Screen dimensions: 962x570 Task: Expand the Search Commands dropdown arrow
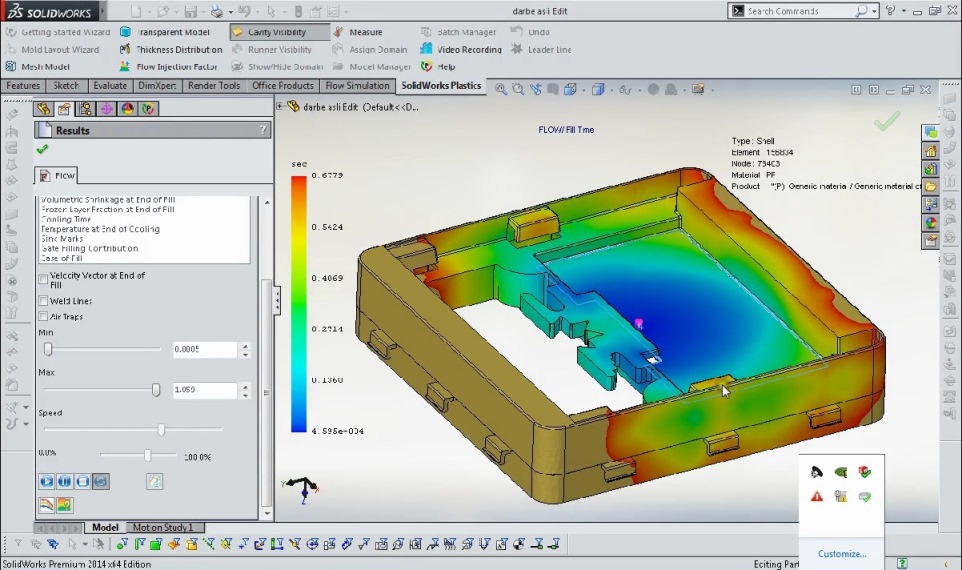(x=875, y=11)
